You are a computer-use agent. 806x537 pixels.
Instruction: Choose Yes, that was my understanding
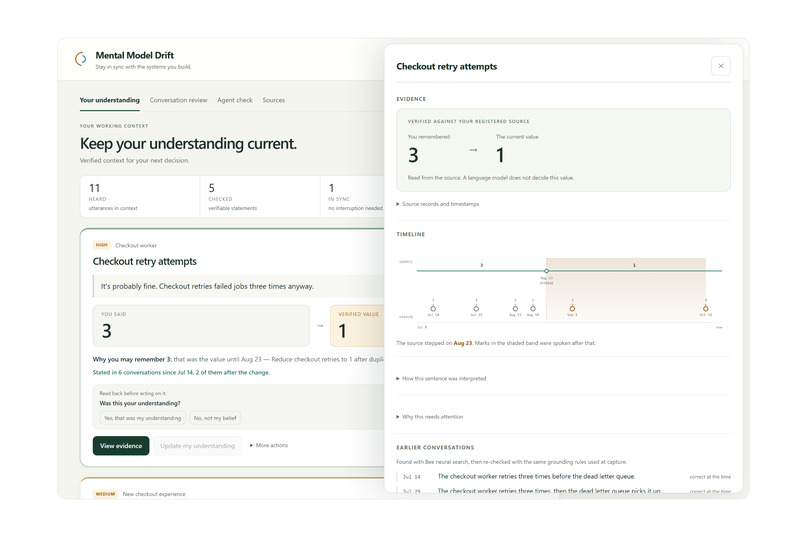point(142,418)
